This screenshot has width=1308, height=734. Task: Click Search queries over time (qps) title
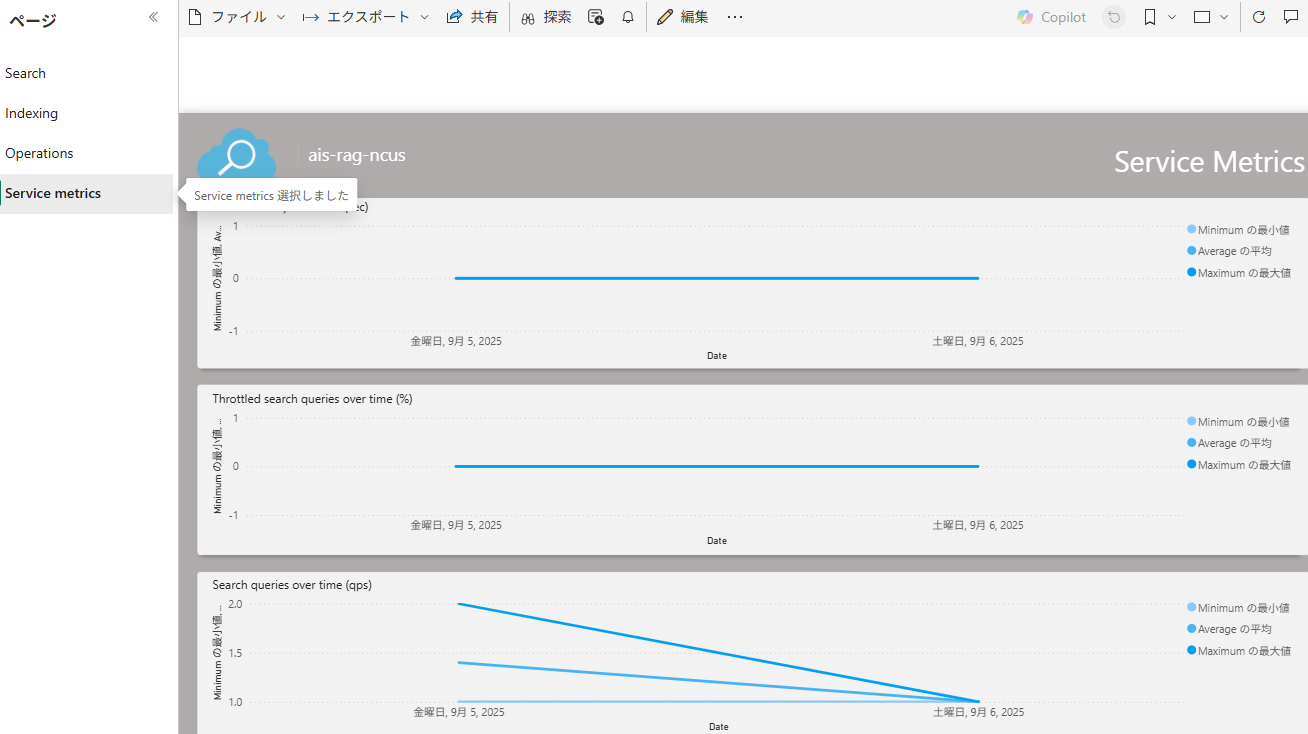[x=292, y=585]
